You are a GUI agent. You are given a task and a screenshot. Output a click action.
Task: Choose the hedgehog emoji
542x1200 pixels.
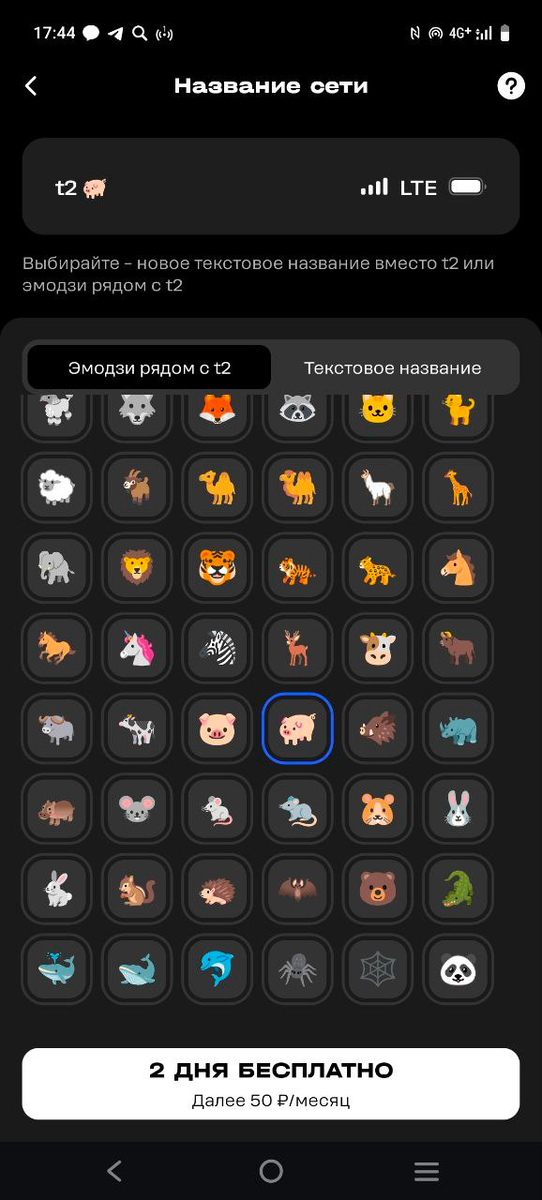[217, 888]
